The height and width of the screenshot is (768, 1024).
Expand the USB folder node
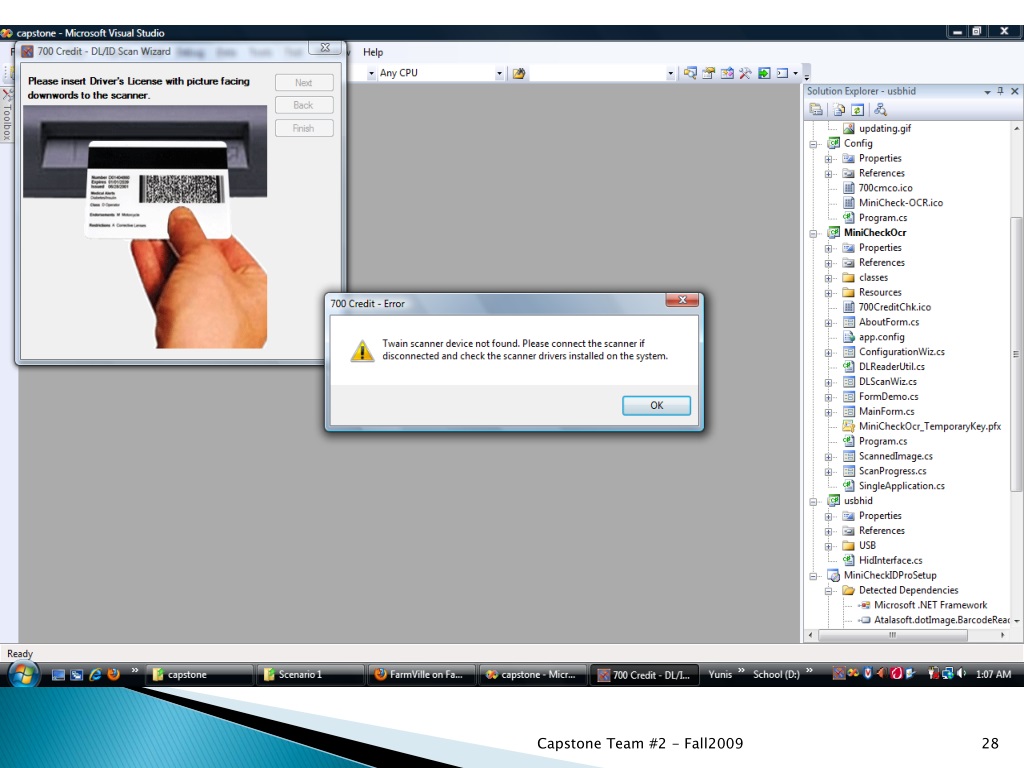tap(829, 547)
